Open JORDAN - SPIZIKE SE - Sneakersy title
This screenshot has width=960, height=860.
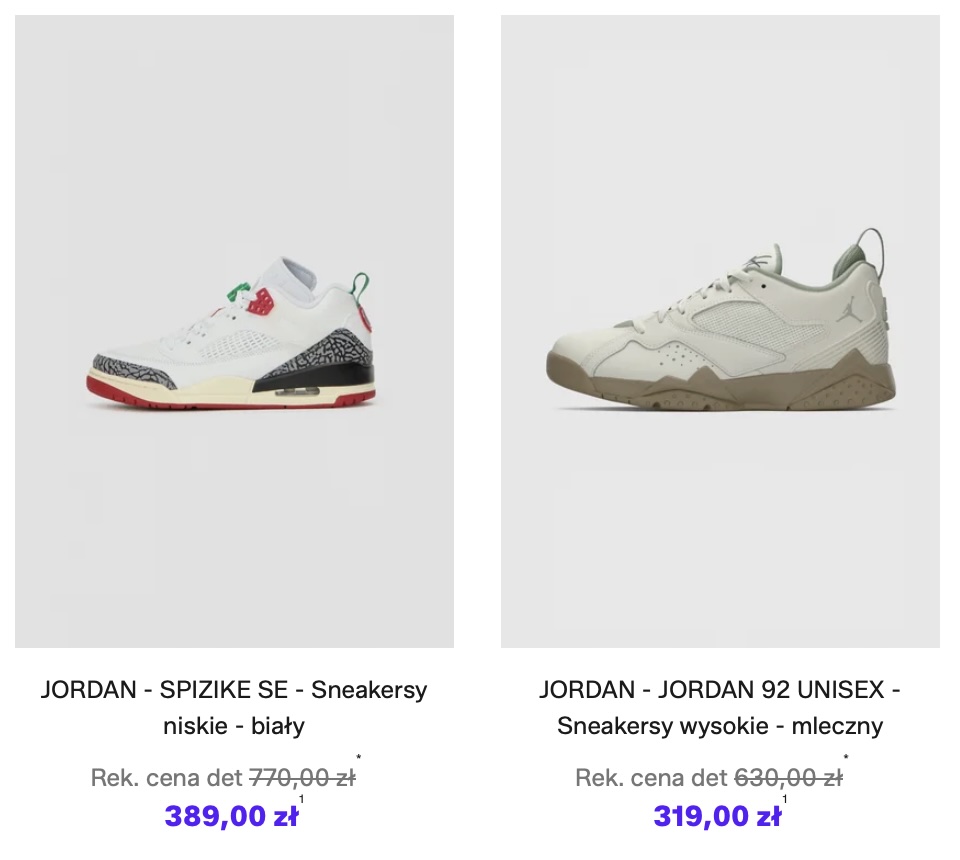pyautogui.click(x=234, y=690)
